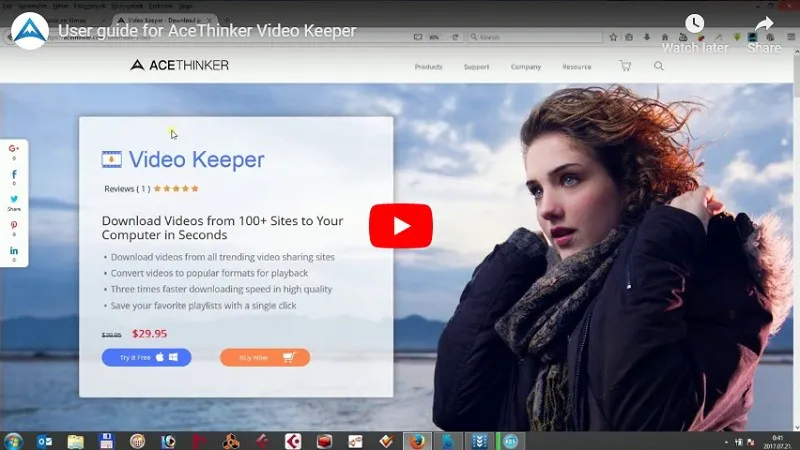
Task: Click the bookmarks library icon in toolbar
Action: 629,37
